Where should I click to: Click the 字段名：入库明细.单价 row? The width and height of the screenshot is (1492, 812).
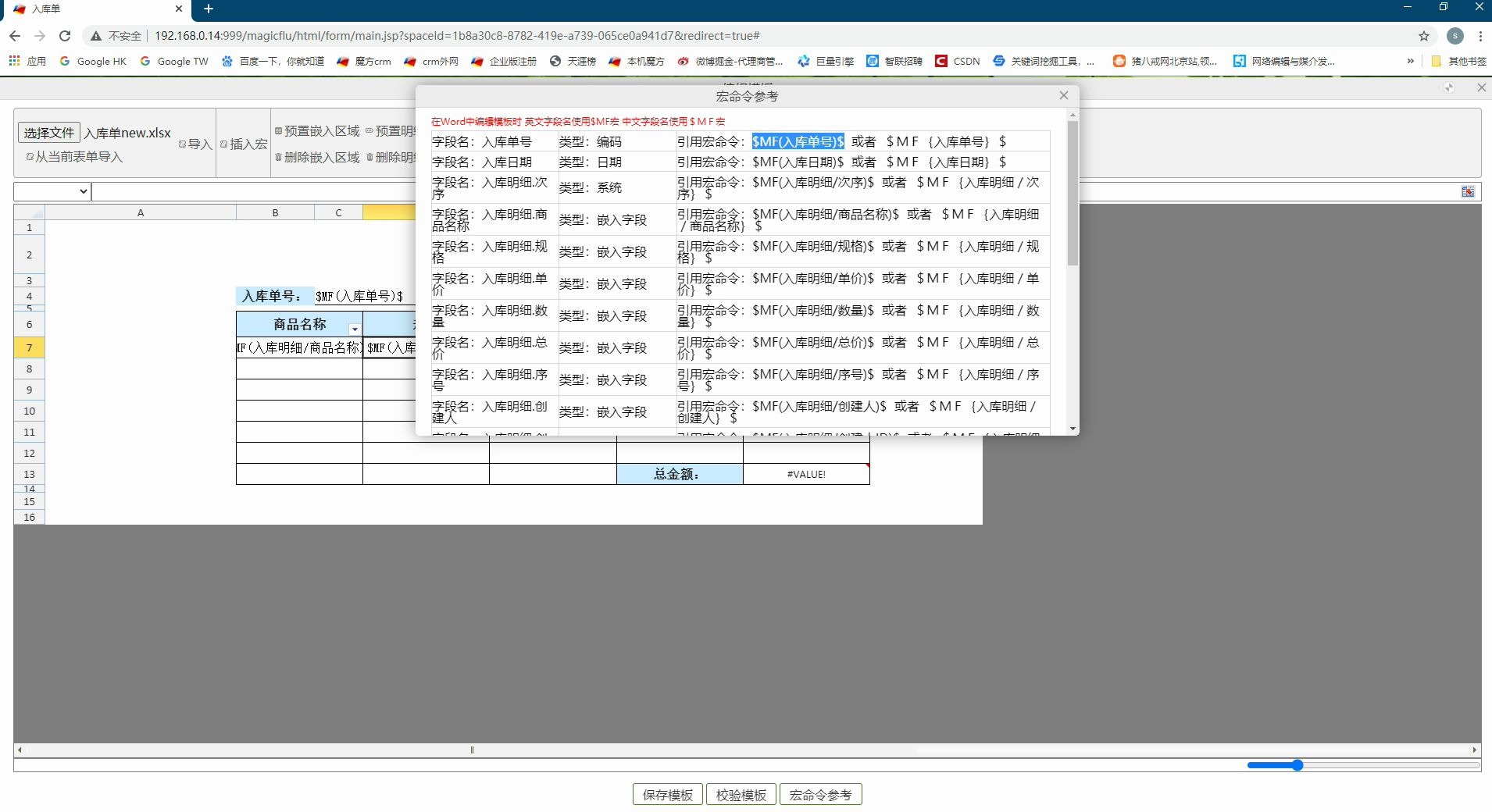tap(741, 283)
